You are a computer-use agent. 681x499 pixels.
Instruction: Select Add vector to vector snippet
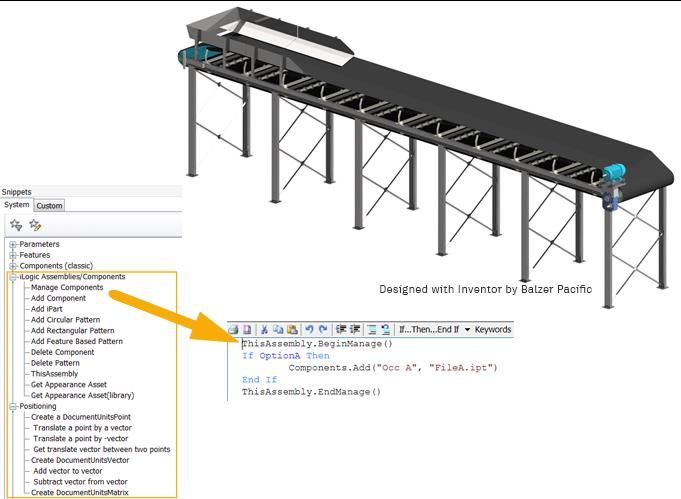coord(68,471)
